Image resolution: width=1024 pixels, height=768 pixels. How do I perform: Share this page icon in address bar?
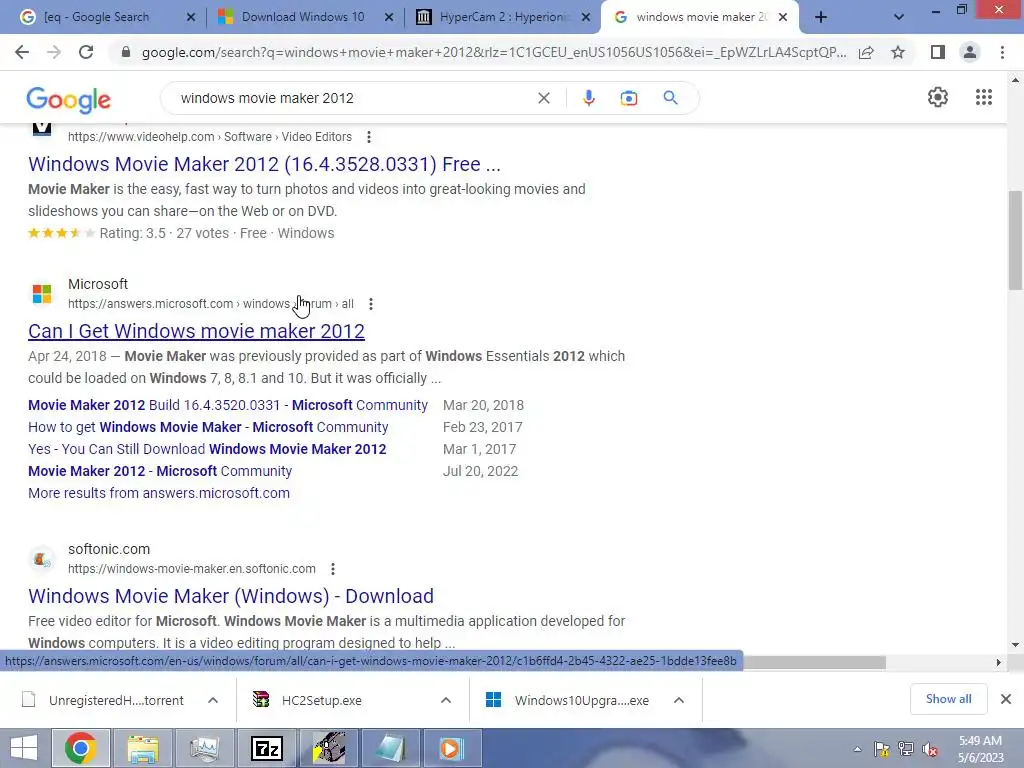pyautogui.click(x=866, y=52)
